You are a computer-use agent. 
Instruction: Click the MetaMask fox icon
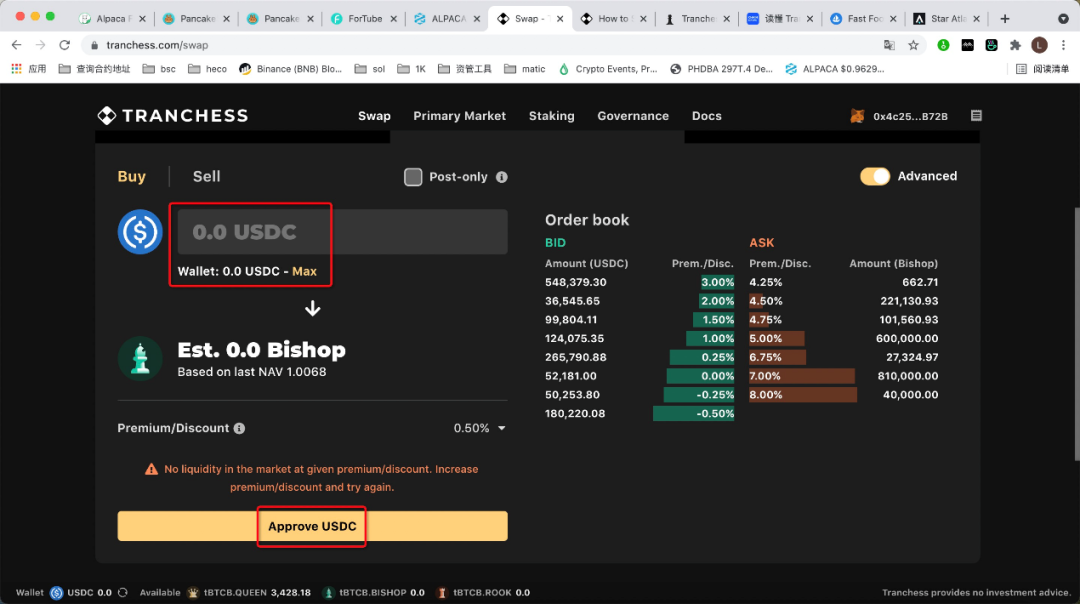[858, 116]
